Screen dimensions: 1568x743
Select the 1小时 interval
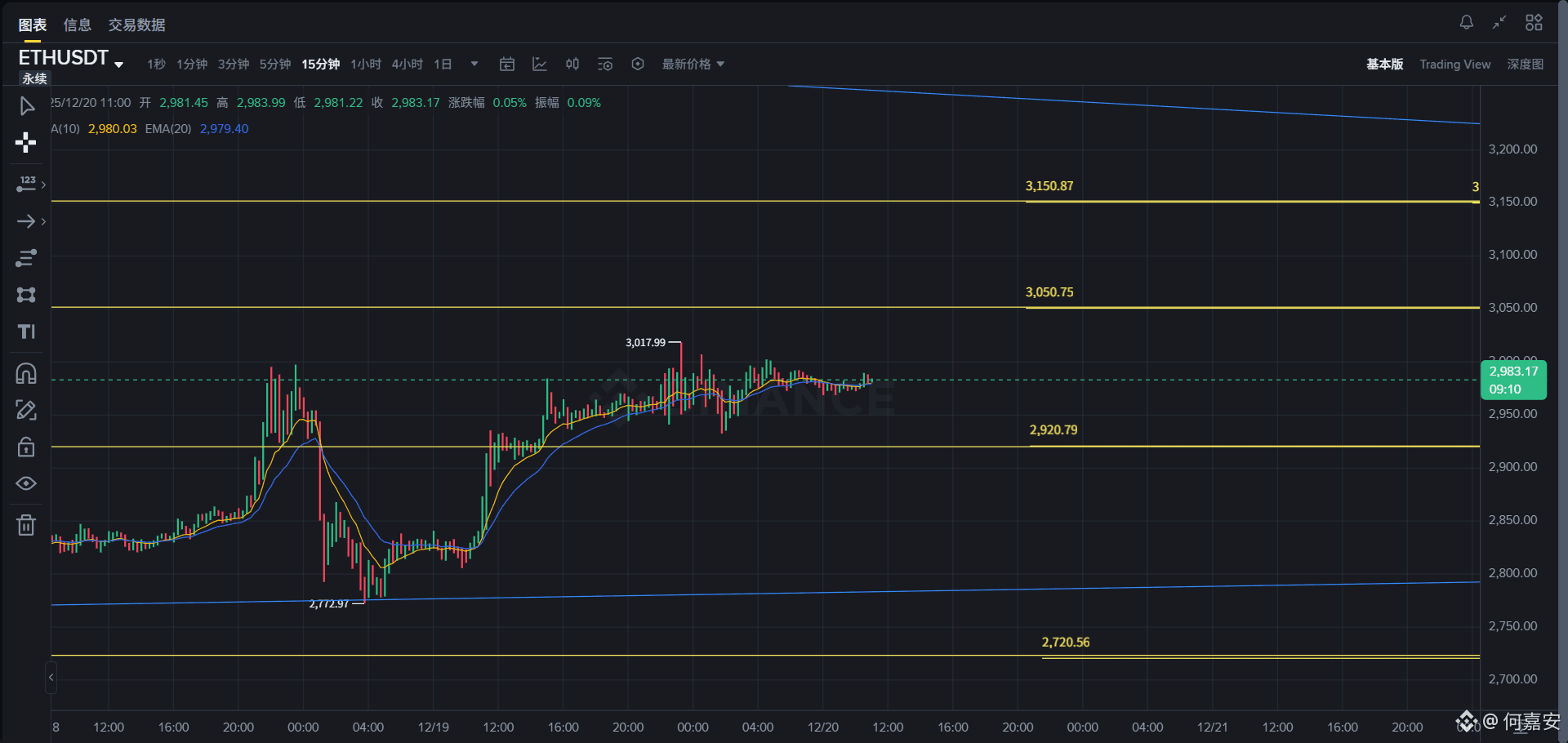(366, 64)
